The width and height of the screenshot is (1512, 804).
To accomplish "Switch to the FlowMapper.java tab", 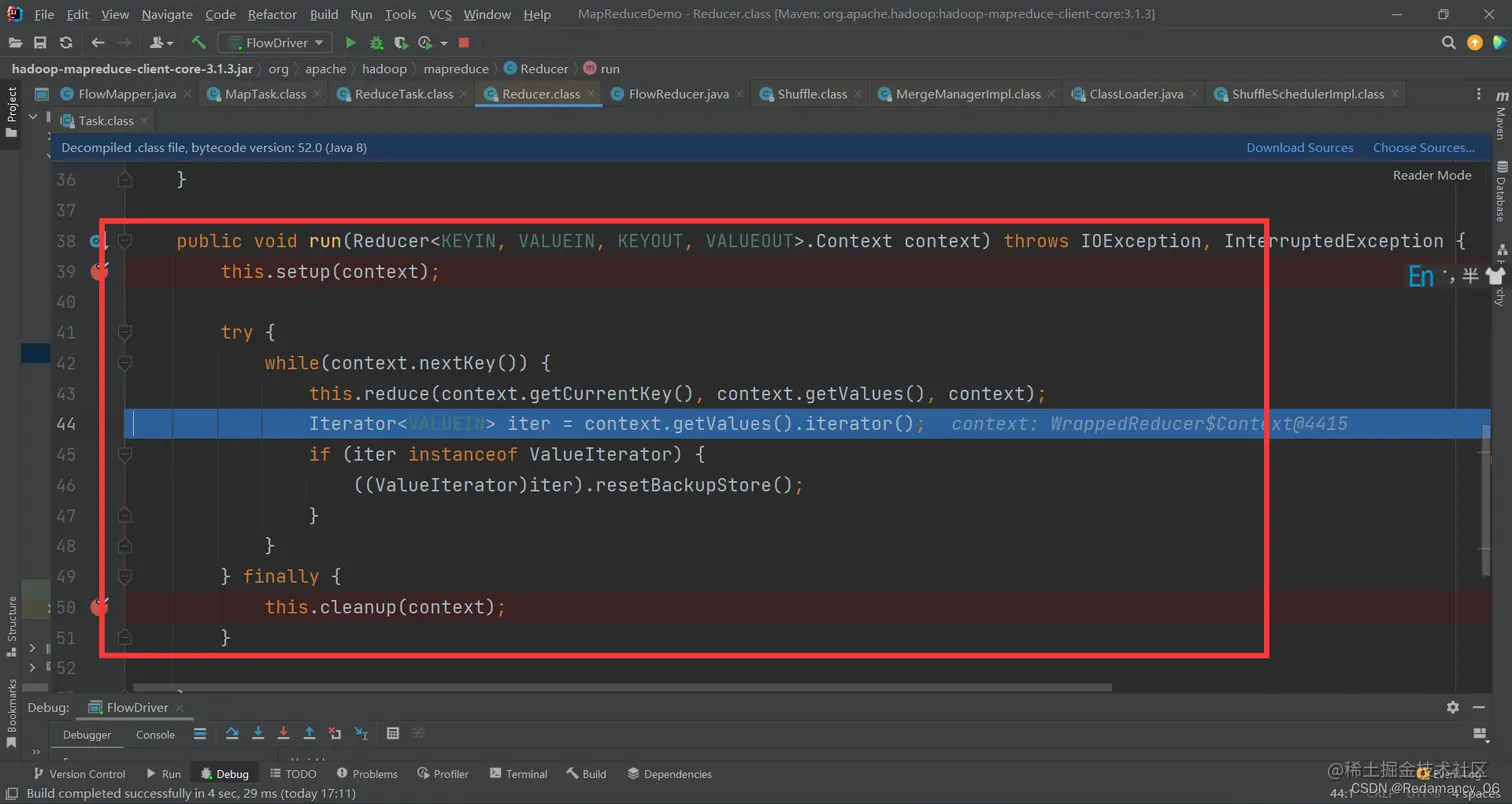I will tap(126, 94).
